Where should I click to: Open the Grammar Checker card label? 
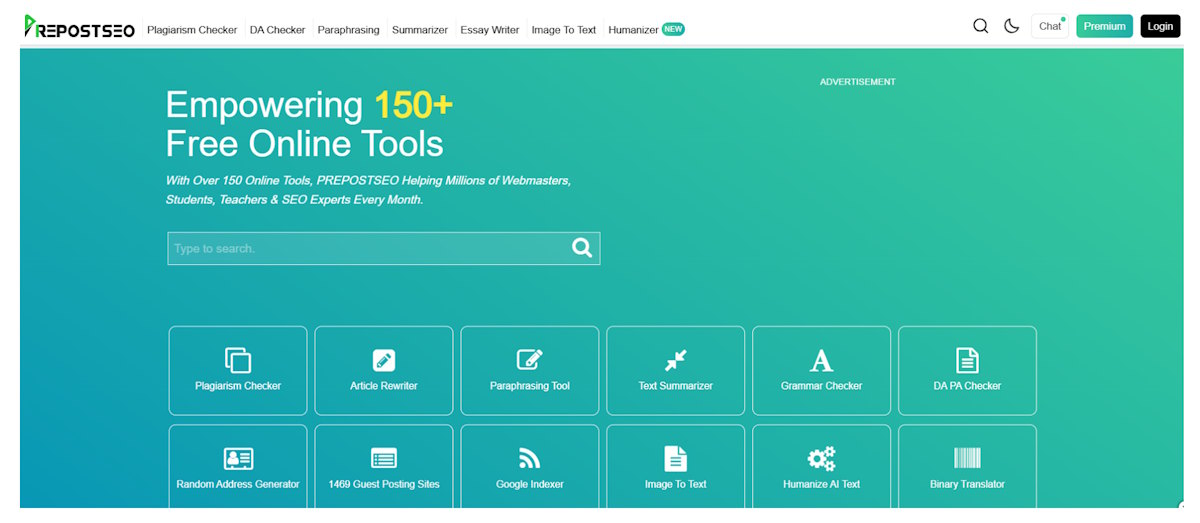821,386
